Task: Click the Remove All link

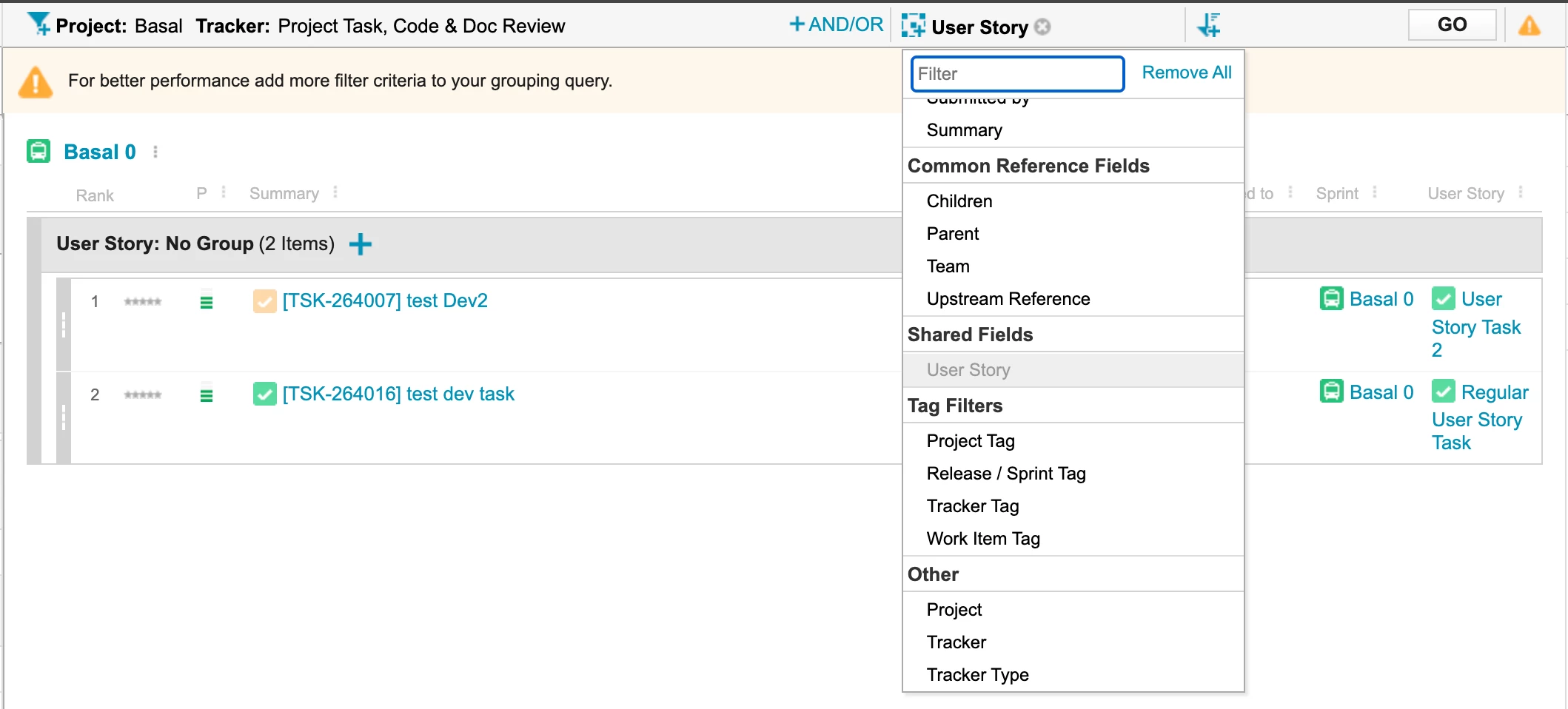Action: (1187, 73)
